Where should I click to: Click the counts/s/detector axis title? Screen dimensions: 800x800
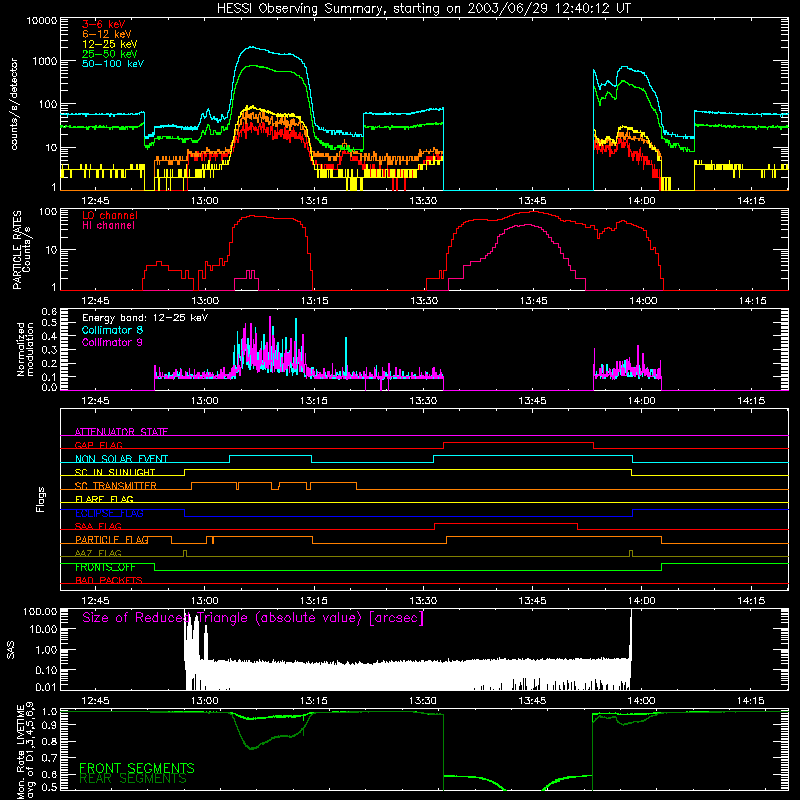[x=14, y=104]
